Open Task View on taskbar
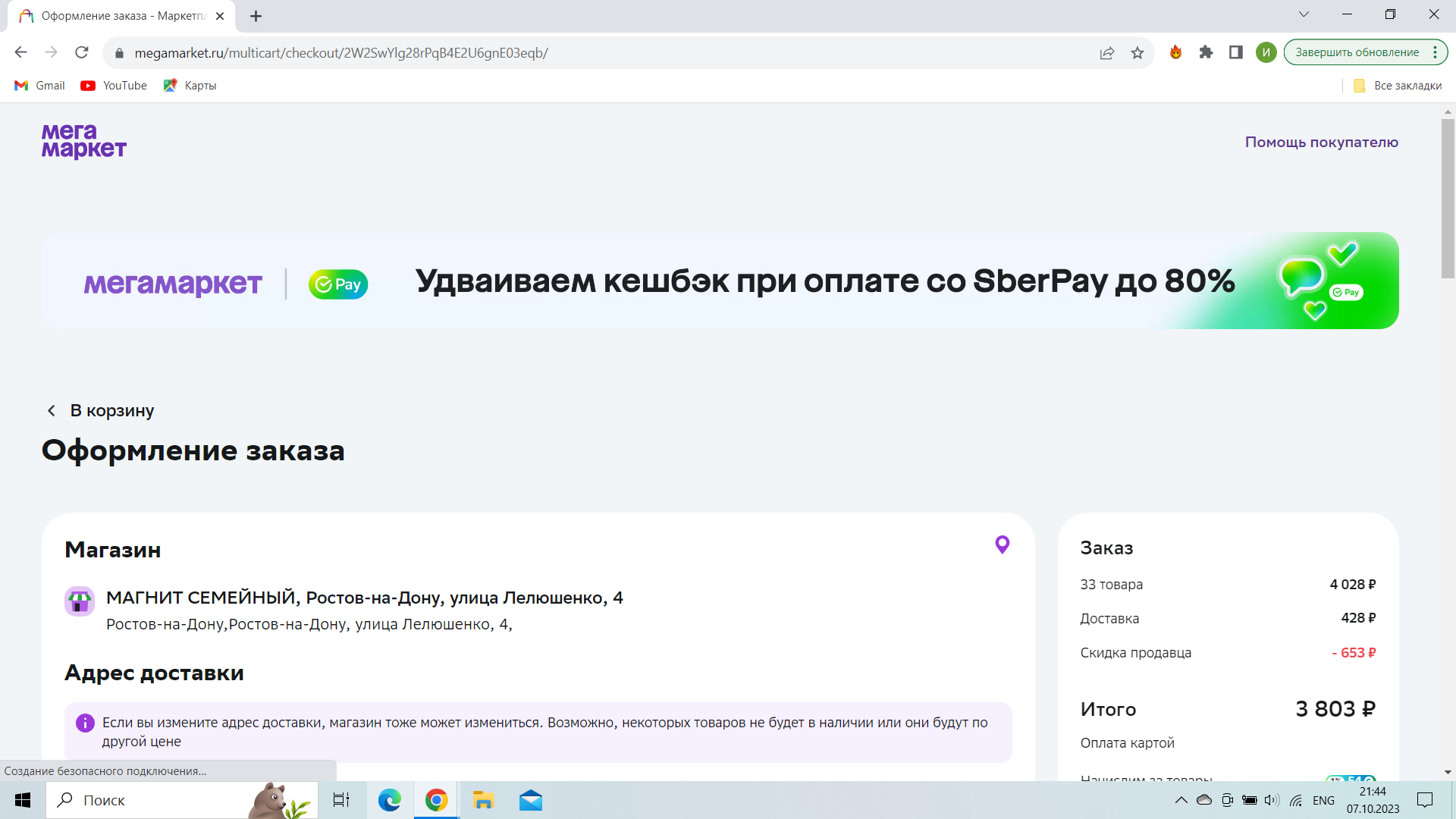Viewport: 1456px width, 819px height. [x=341, y=800]
